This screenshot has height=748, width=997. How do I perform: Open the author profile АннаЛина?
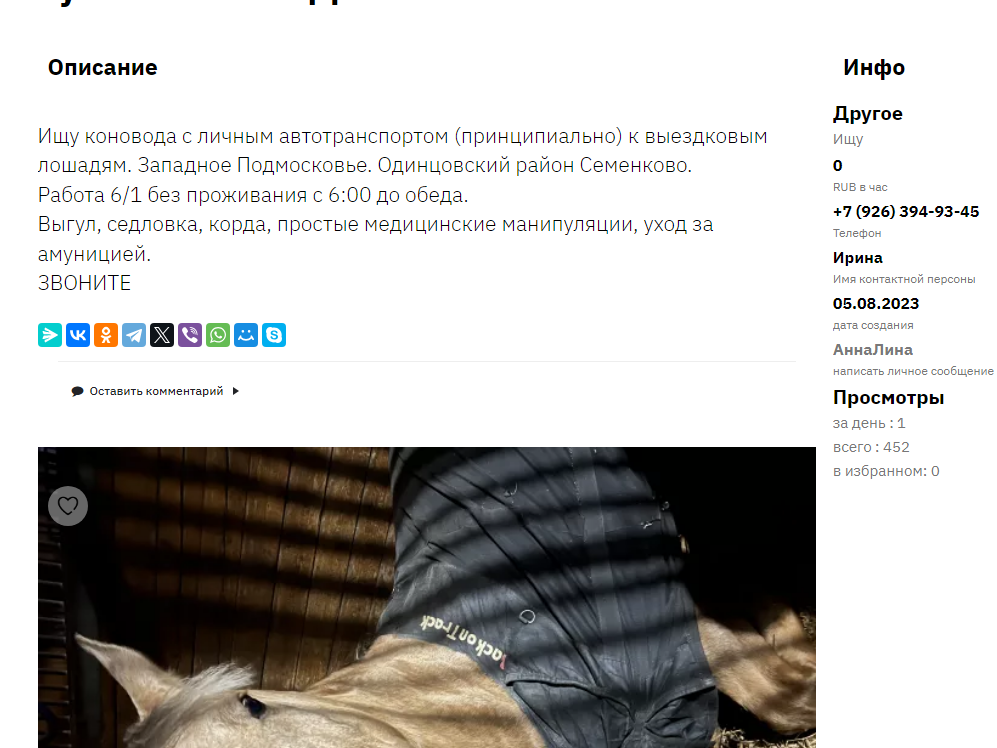[872, 350]
